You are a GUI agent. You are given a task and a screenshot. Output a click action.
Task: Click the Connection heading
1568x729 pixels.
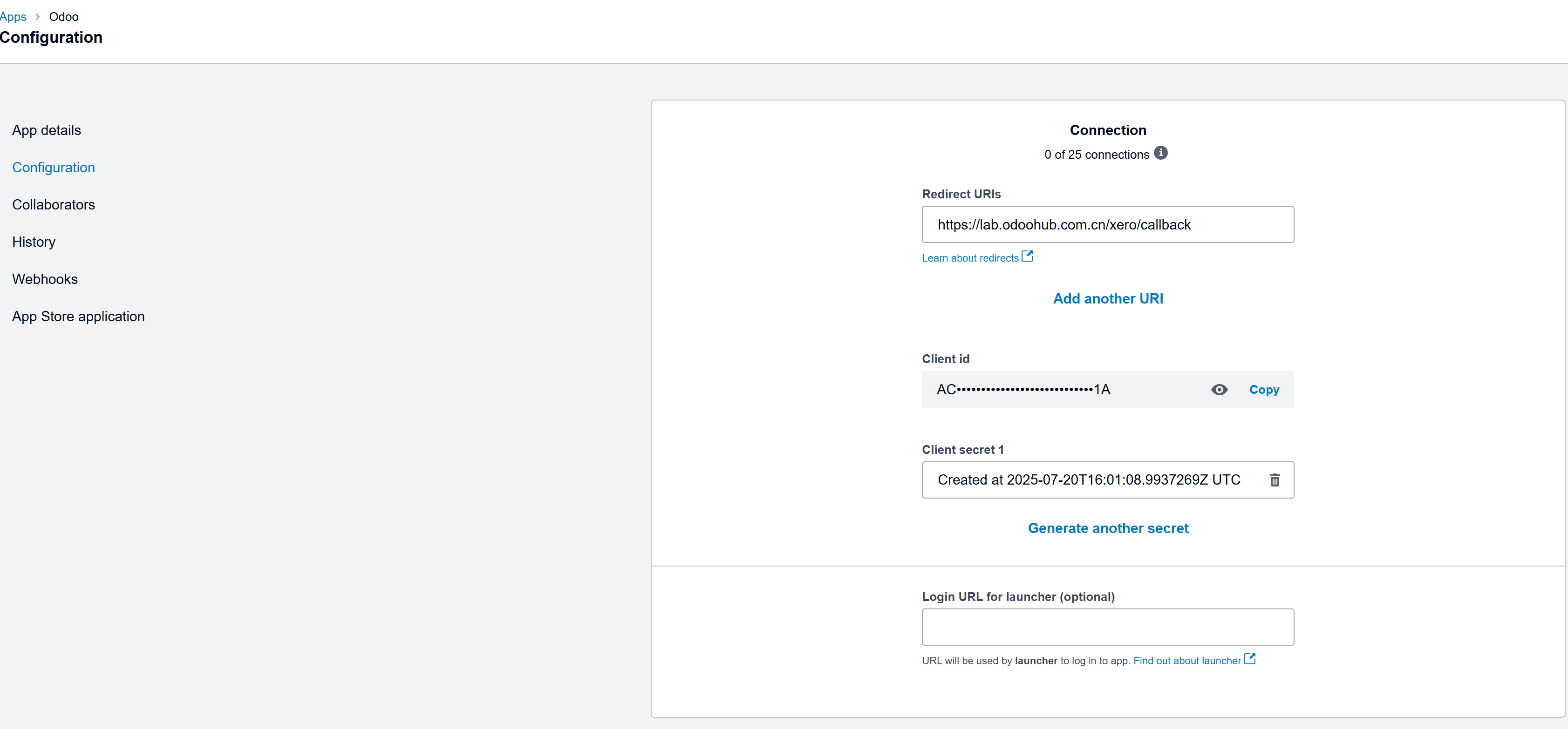[x=1108, y=130]
